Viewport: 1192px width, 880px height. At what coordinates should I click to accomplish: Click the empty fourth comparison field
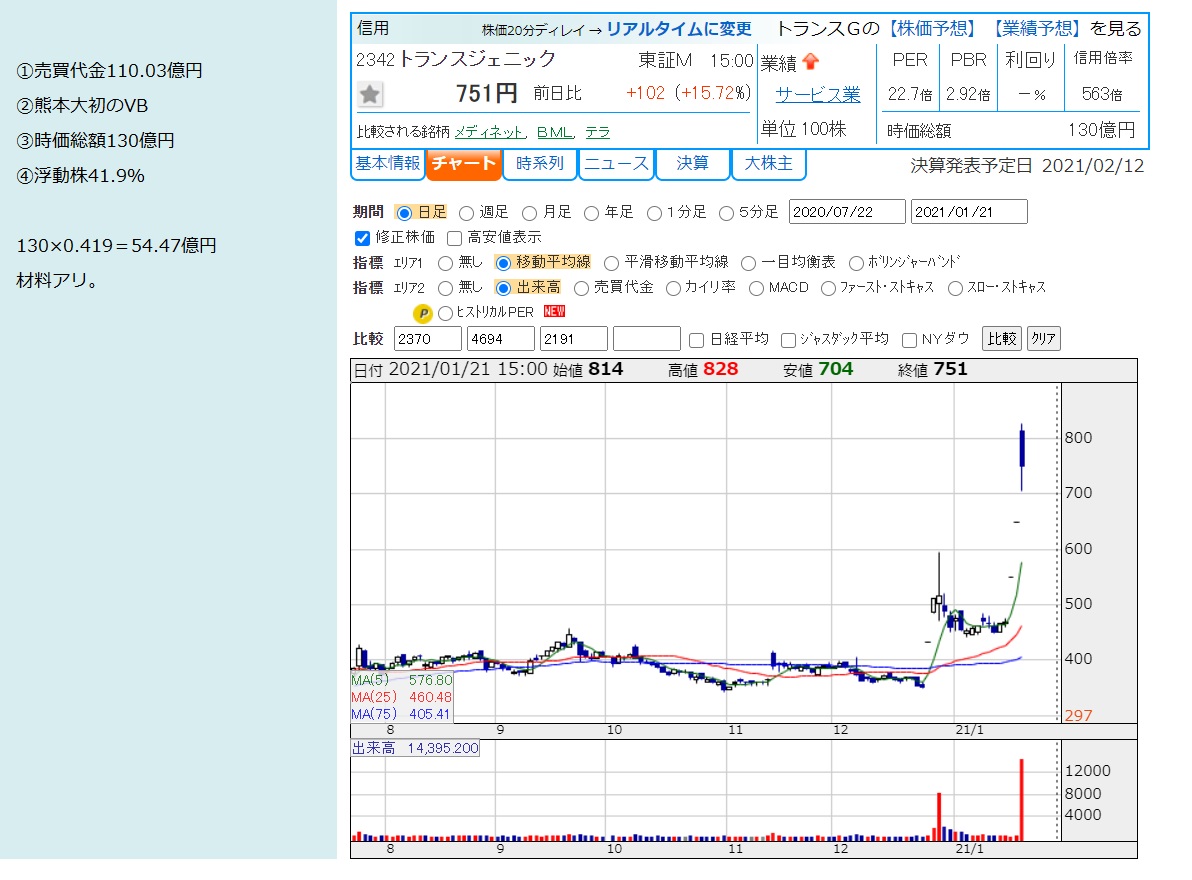pyautogui.click(x=647, y=339)
